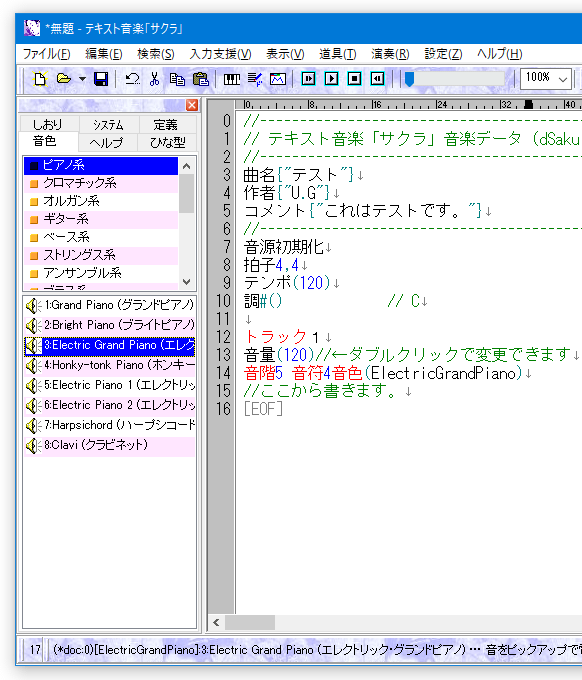Open the 表示(V) menu

(x=285, y=54)
